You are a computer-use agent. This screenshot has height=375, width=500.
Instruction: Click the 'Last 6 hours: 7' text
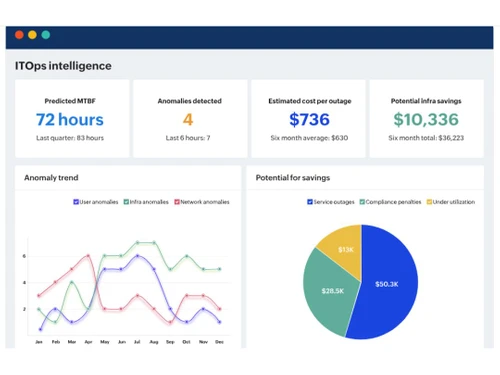coord(188,138)
